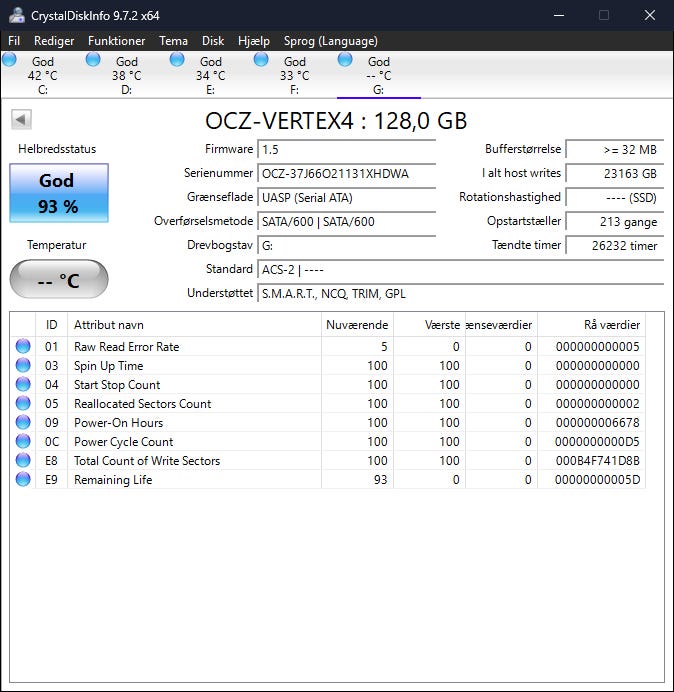
Task: Click status orb for Spin Up Time
Action: pos(23,365)
